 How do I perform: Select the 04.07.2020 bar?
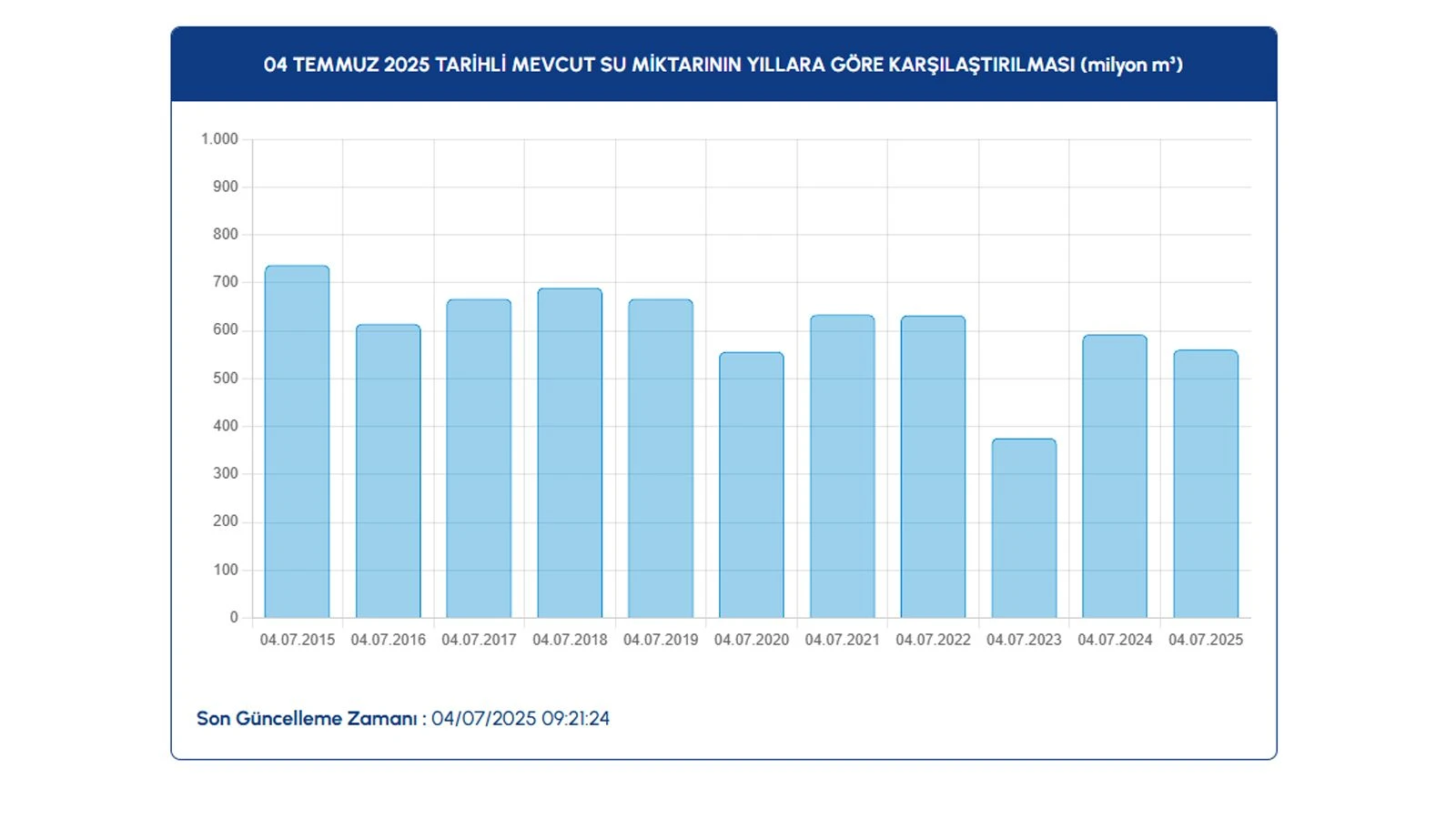[x=752, y=485]
